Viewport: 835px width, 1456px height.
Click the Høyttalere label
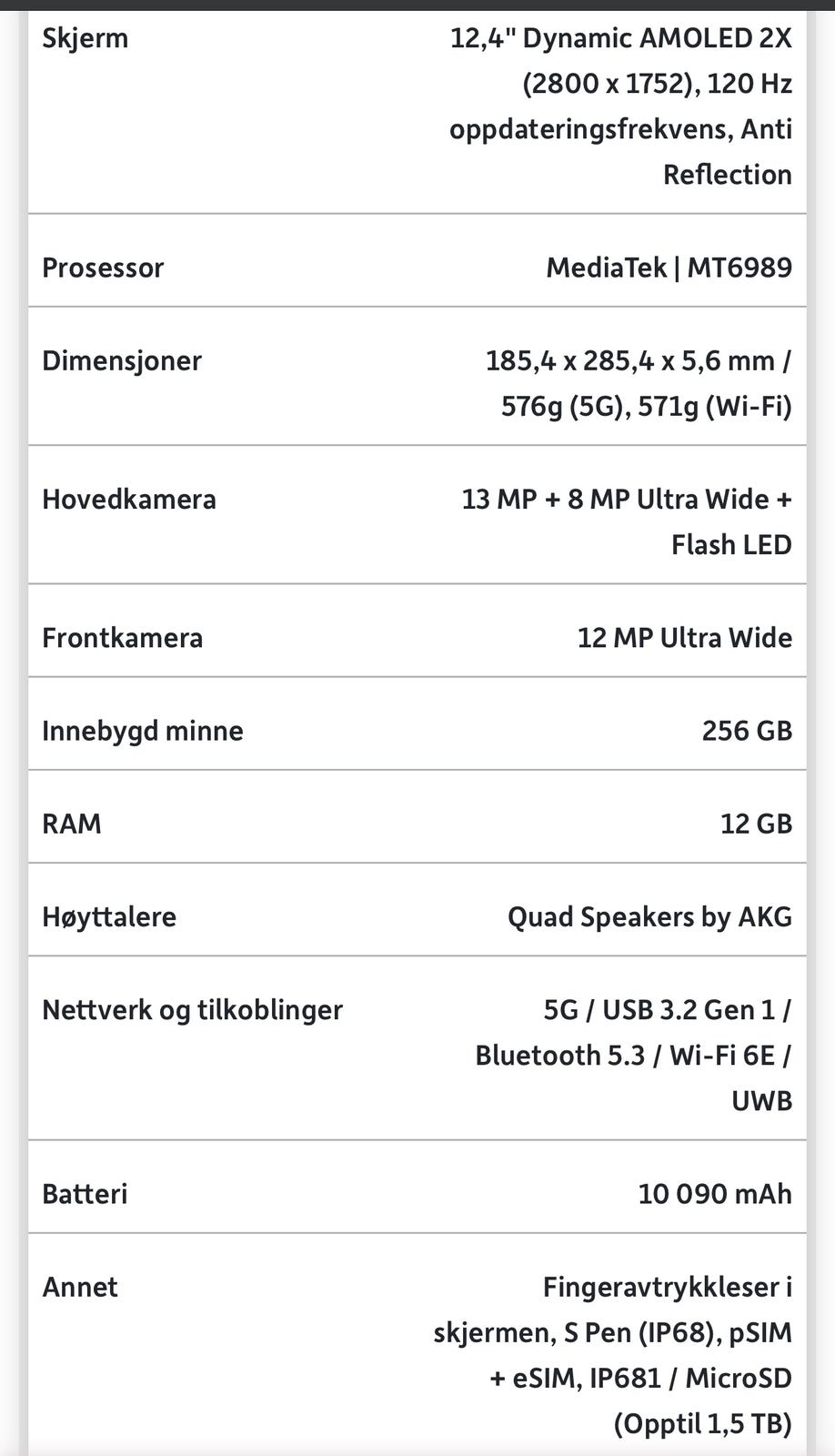(109, 916)
